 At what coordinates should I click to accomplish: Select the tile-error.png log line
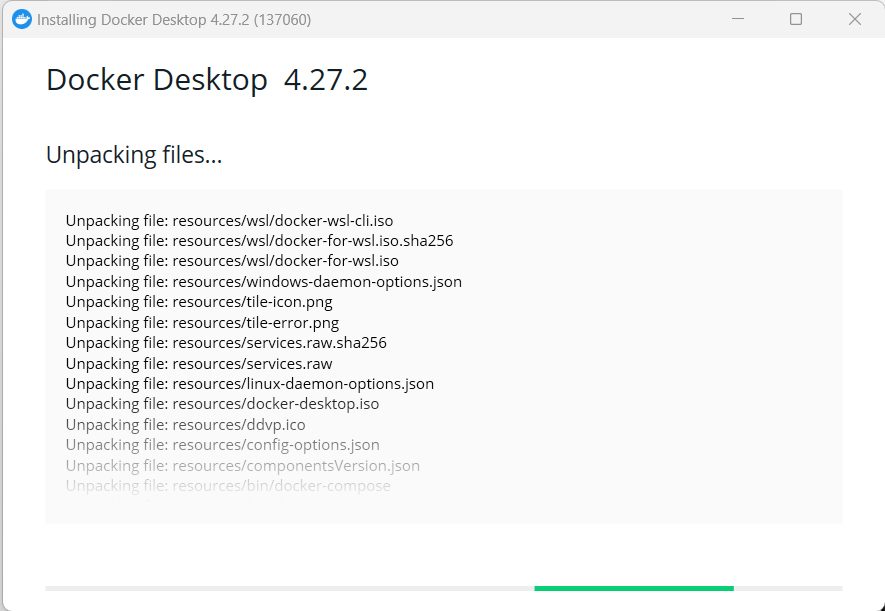click(202, 323)
